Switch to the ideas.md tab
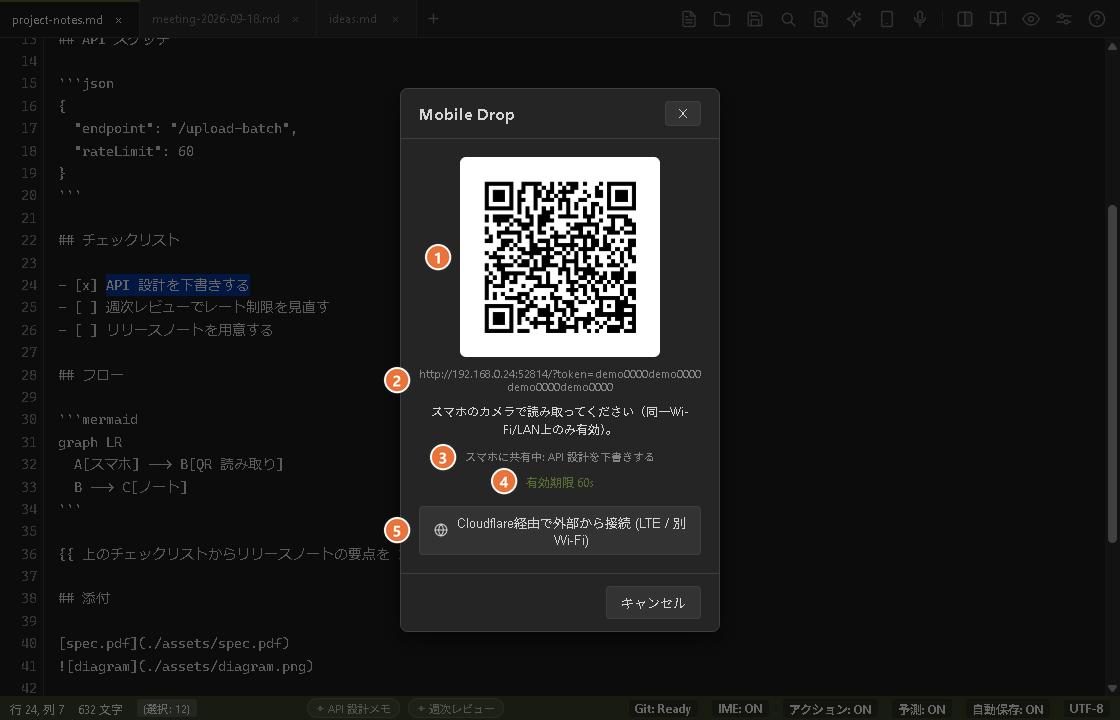The height and width of the screenshot is (720, 1120). click(x=353, y=19)
